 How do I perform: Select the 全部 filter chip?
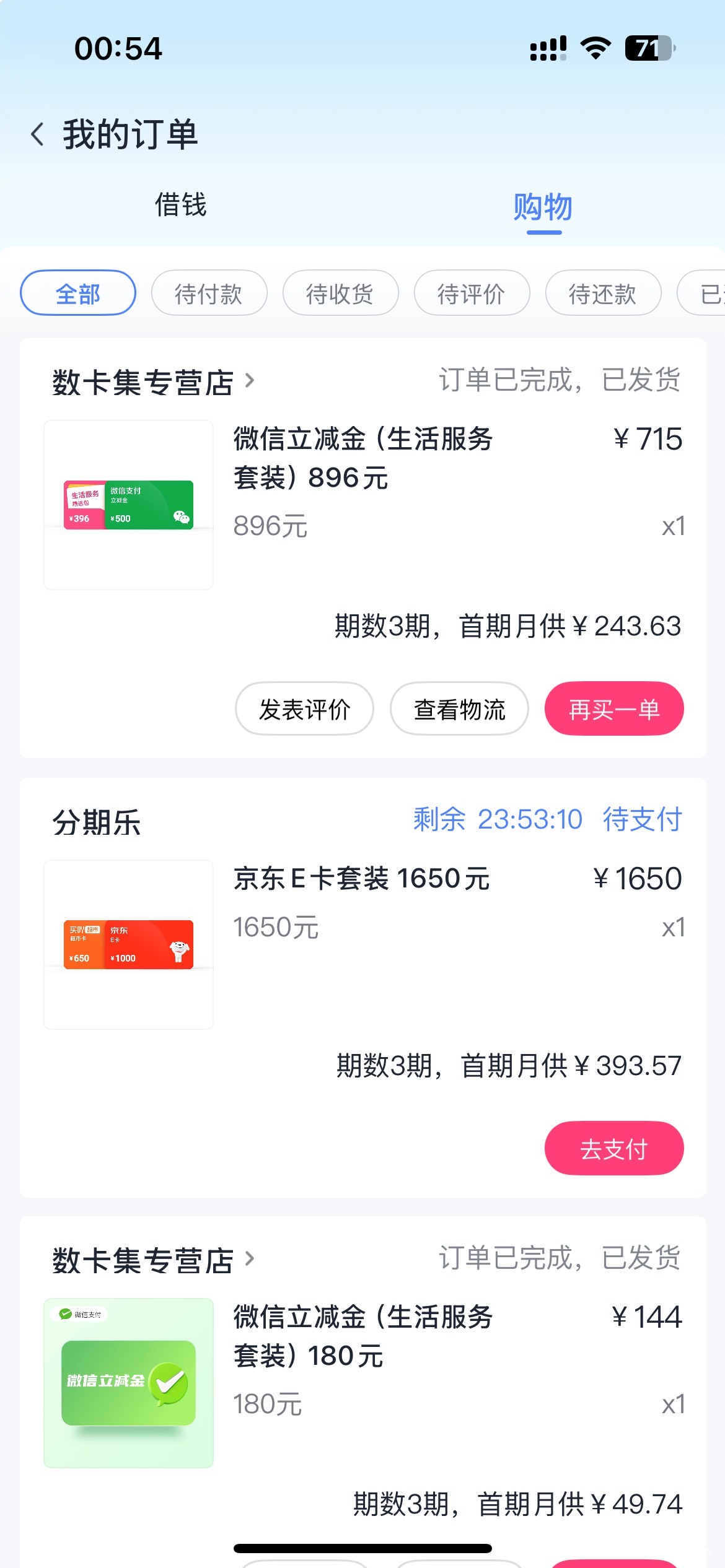[78, 293]
